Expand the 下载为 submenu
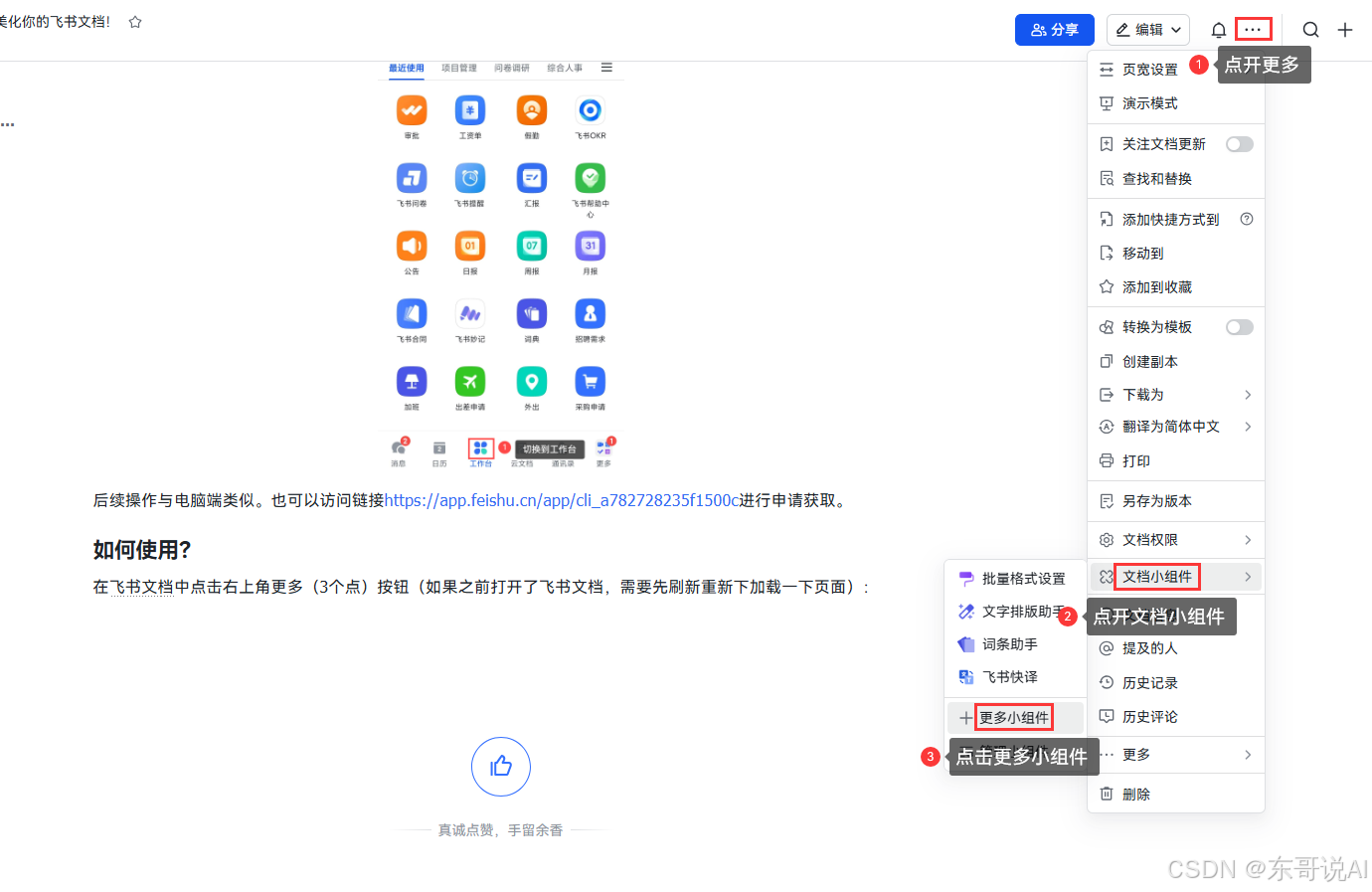1372x892 pixels. 1176,395
